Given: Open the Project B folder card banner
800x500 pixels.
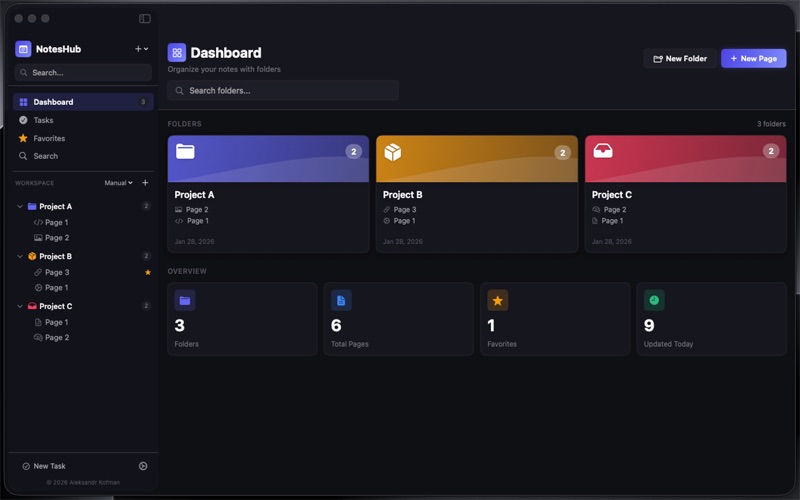Looking at the screenshot, I should [477, 159].
